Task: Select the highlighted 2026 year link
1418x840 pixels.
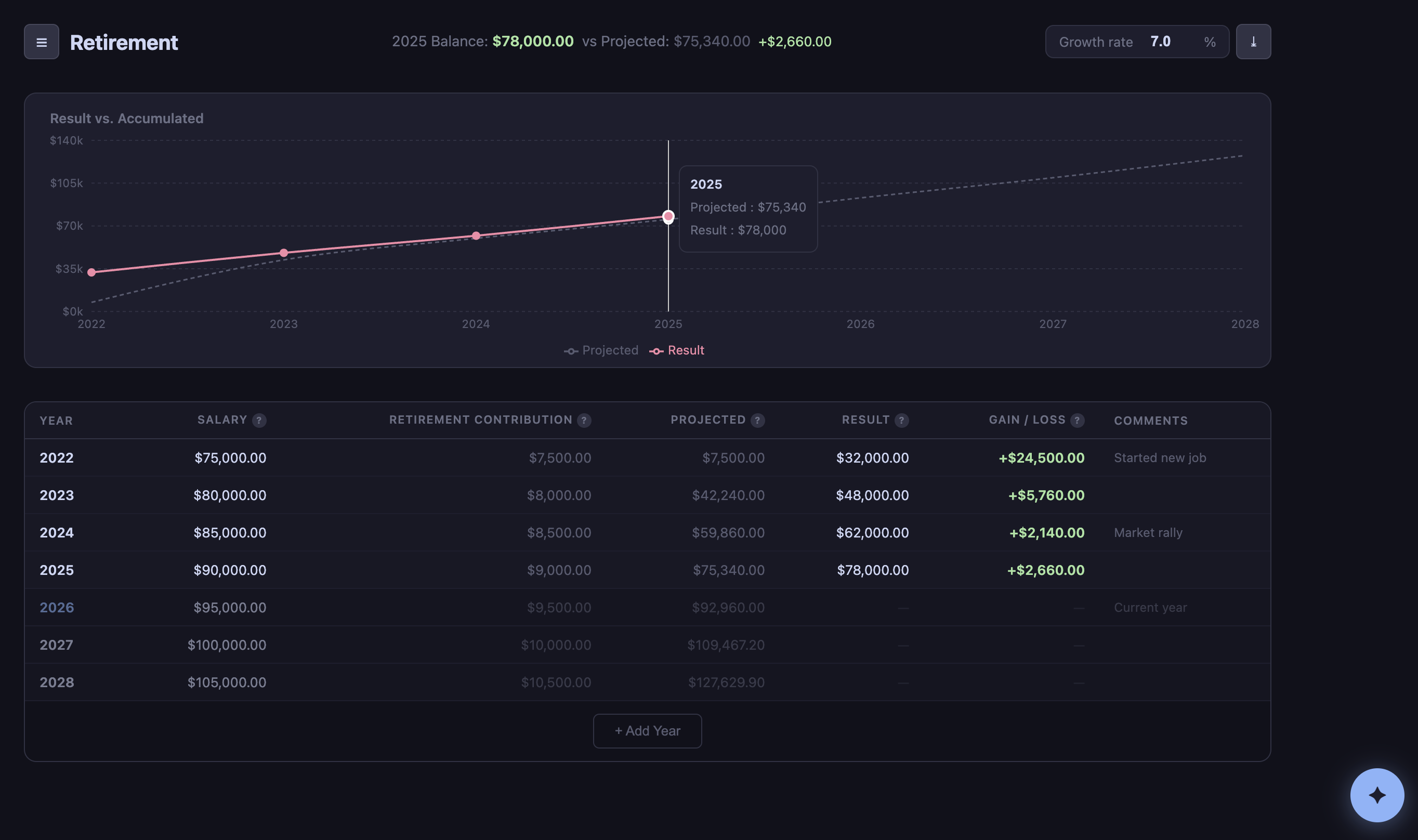Action: [x=56, y=607]
